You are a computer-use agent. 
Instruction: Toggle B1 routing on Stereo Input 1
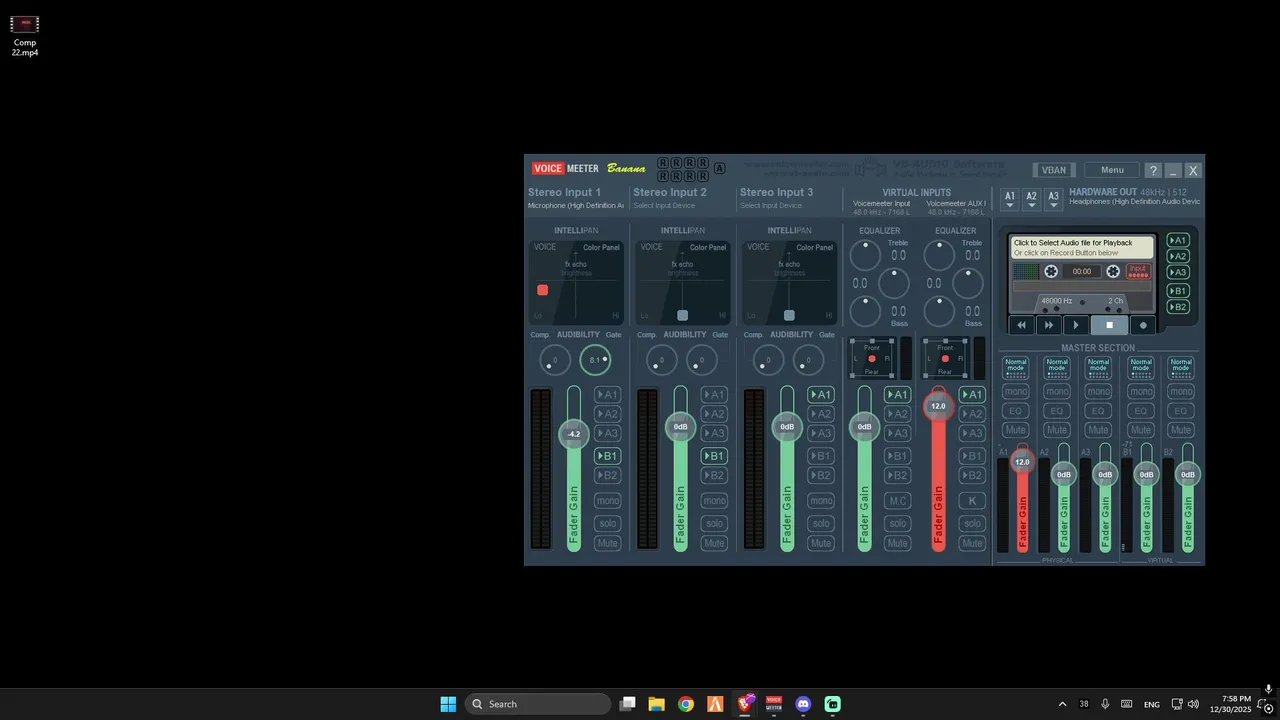607,456
